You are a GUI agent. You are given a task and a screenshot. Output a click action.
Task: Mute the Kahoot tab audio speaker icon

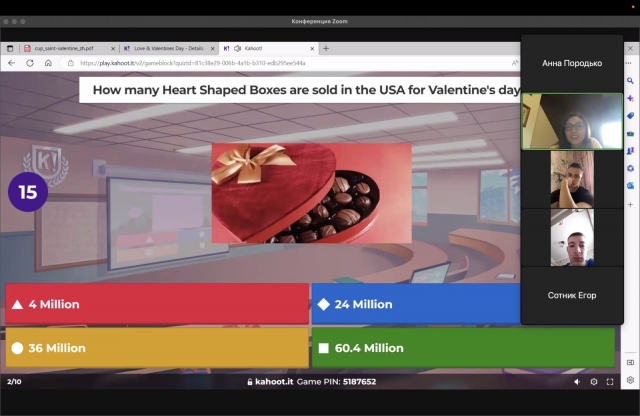tap(238, 48)
